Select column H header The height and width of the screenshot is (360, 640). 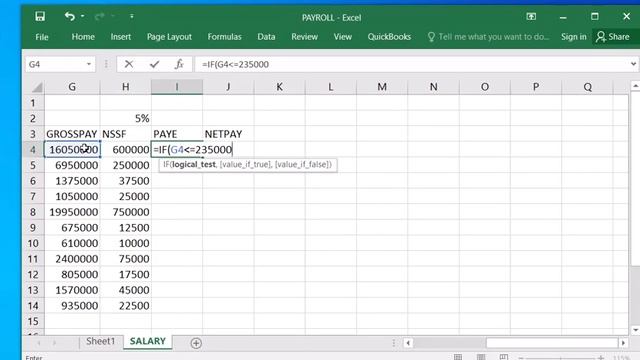pyautogui.click(x=125, y=87)
